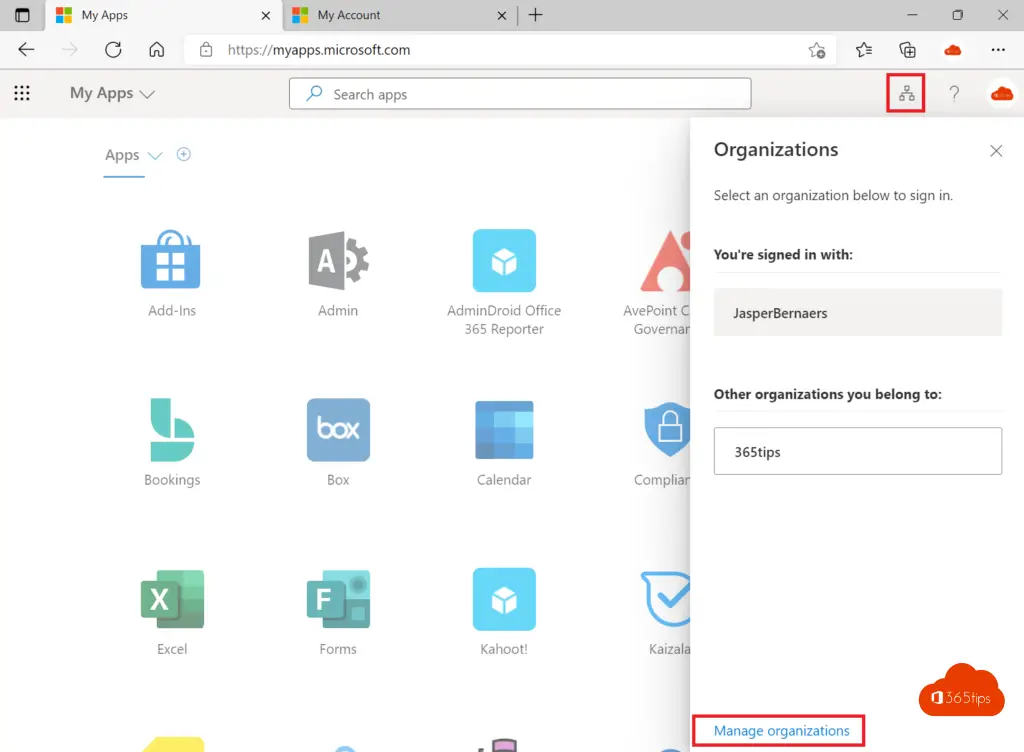This screenshot has height=752, width=1024.
Task: Go to the browser home page
Action: coord(157,50)
